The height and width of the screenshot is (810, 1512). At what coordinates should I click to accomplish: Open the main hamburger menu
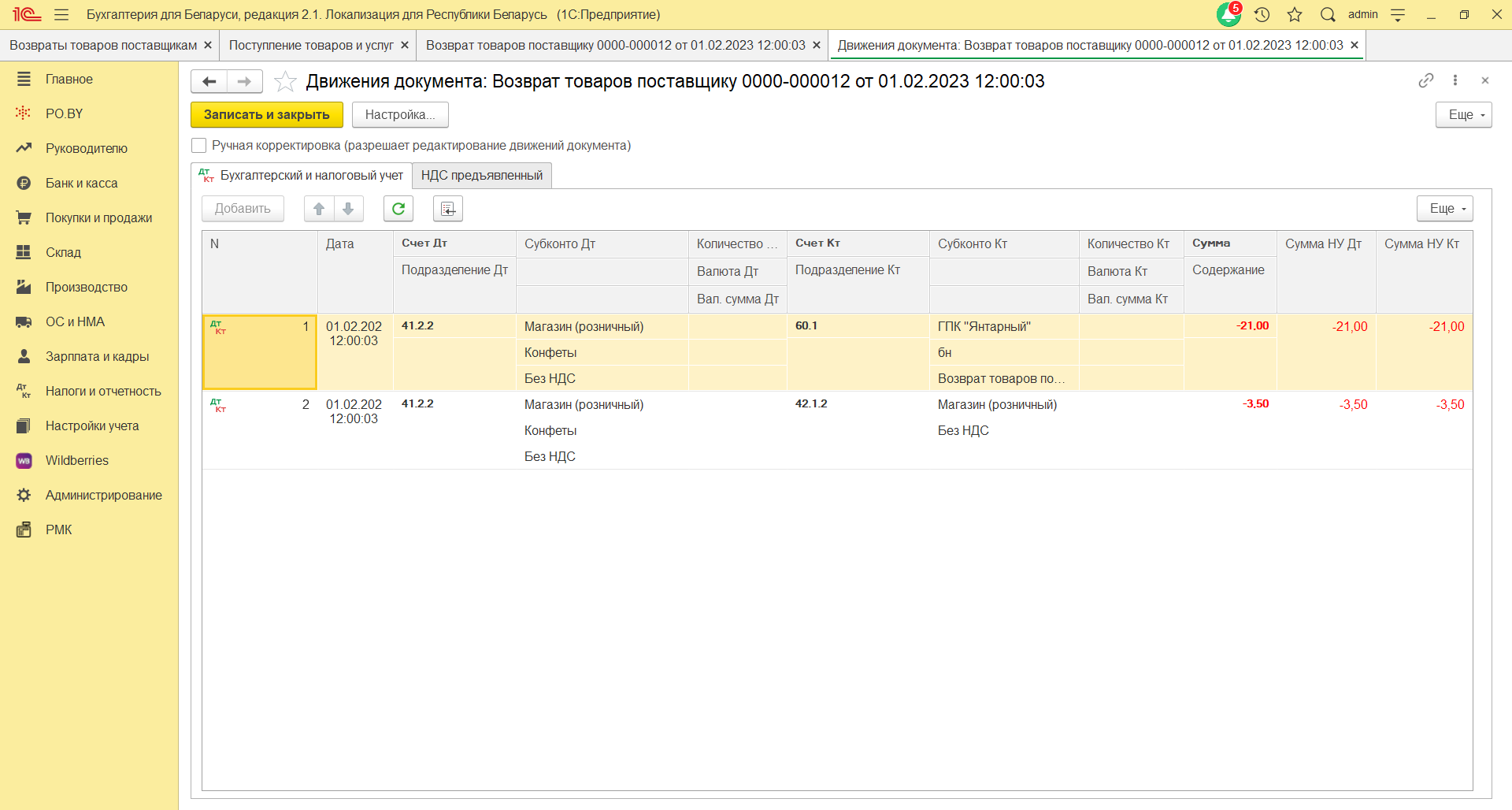click(x=61, y=14)
